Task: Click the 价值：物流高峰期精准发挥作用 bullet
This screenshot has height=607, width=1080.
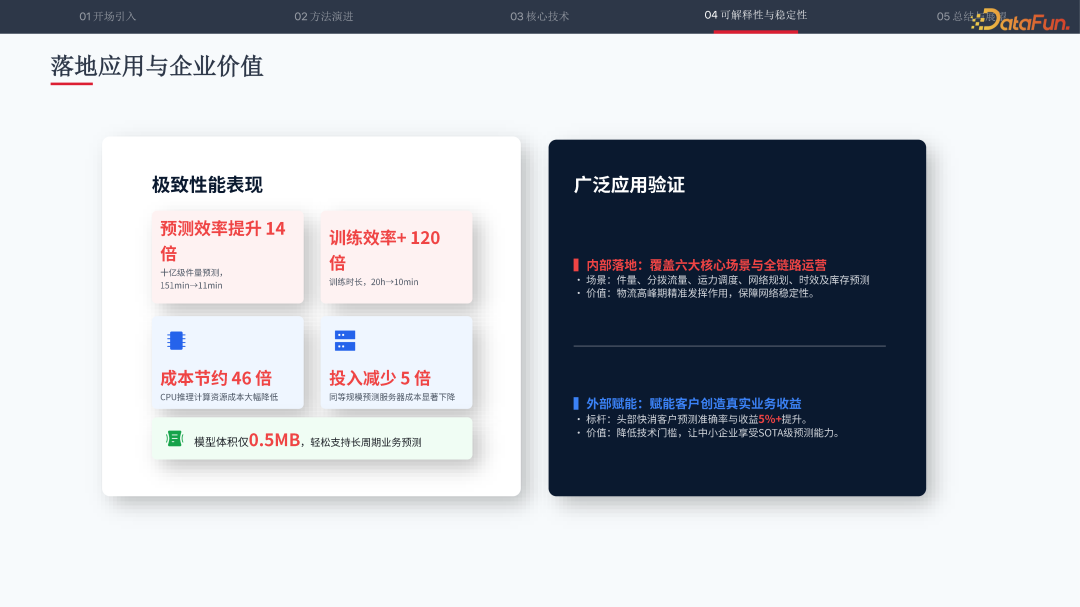Action: coord(697,293)
